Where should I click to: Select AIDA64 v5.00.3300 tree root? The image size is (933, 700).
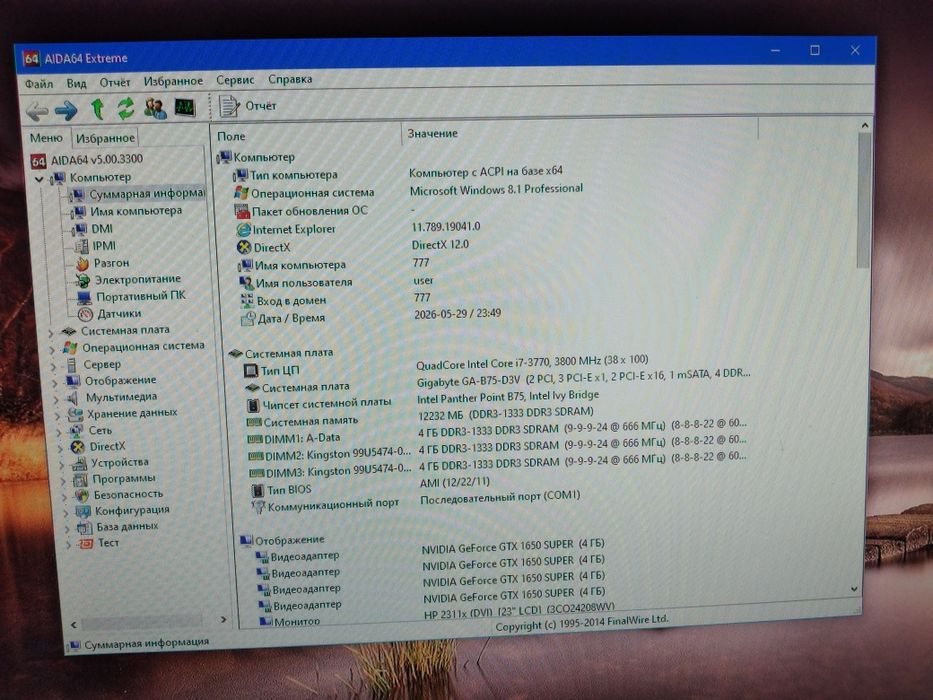pyautogui.click(x=87, y=160)
